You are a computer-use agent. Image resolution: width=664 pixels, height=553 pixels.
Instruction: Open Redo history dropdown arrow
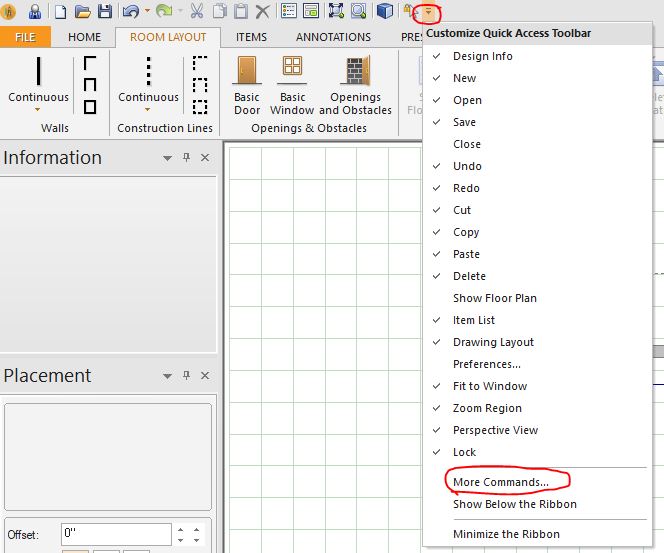[180, 11]
